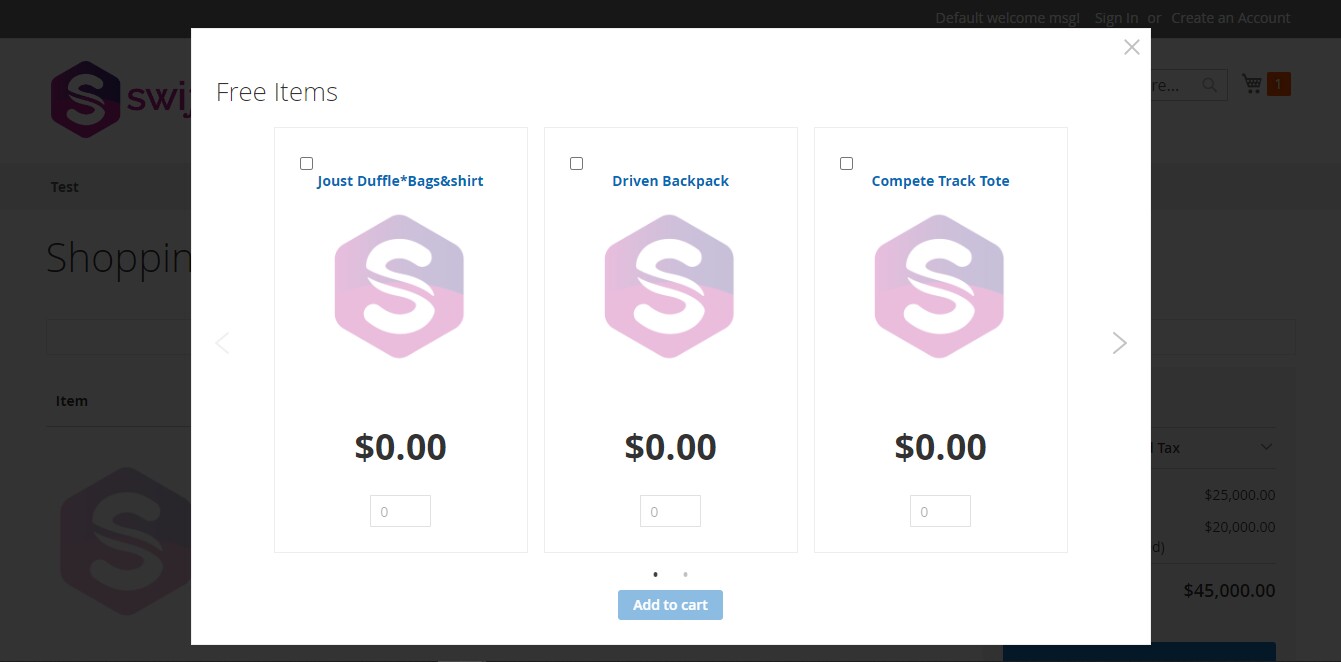Screen dimensions: 1341x662
Task: Select the second carousel pagination dot
Action: [685, 574]
